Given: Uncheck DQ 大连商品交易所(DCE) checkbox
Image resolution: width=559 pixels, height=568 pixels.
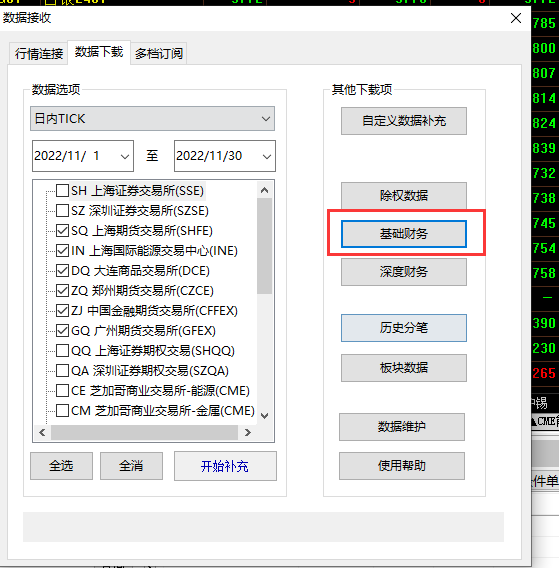Looking at the screenshot, I should pyautogui.click(x=62, y=270).
